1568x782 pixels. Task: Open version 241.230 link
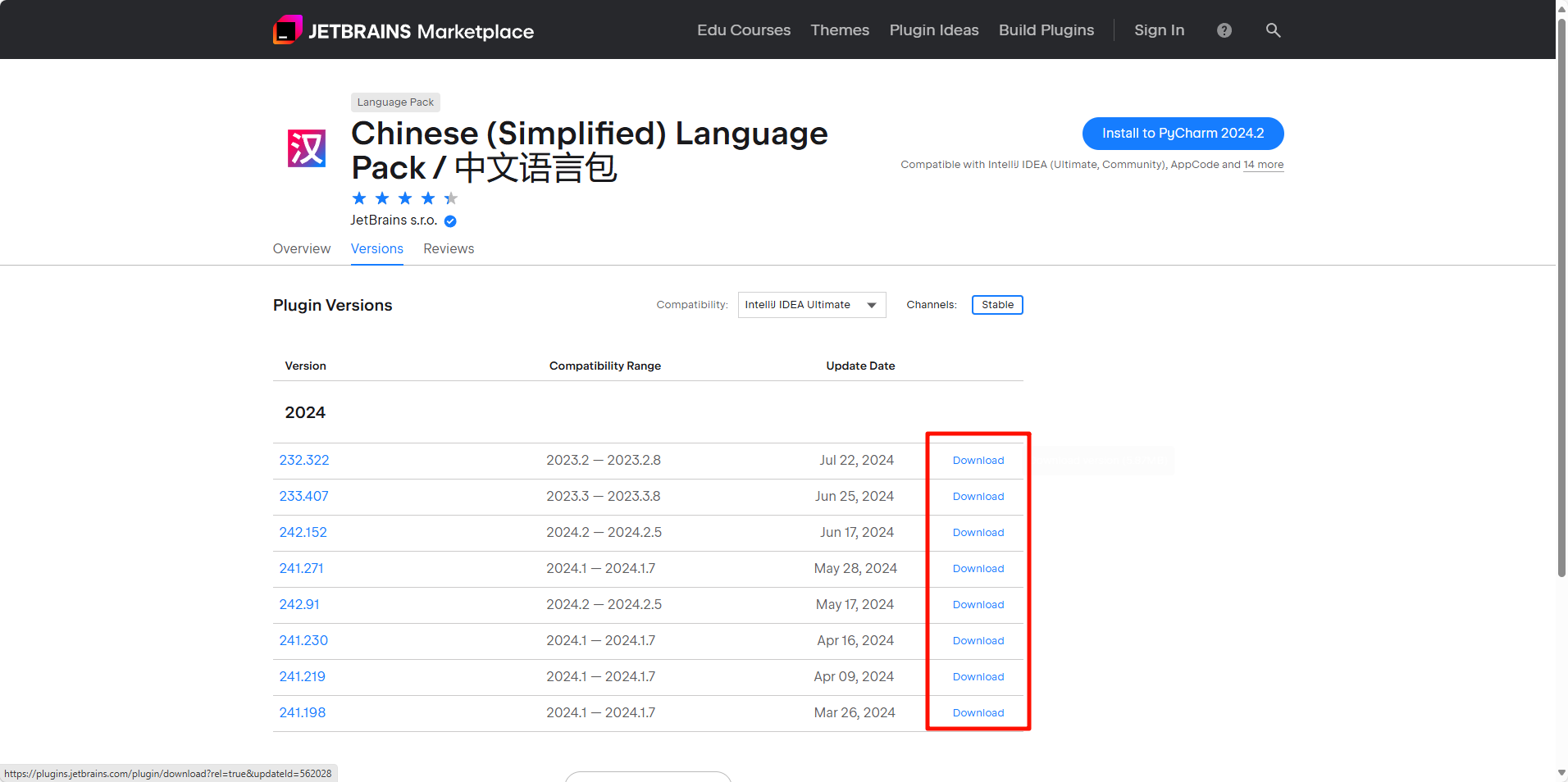click(x=303, y=641)
